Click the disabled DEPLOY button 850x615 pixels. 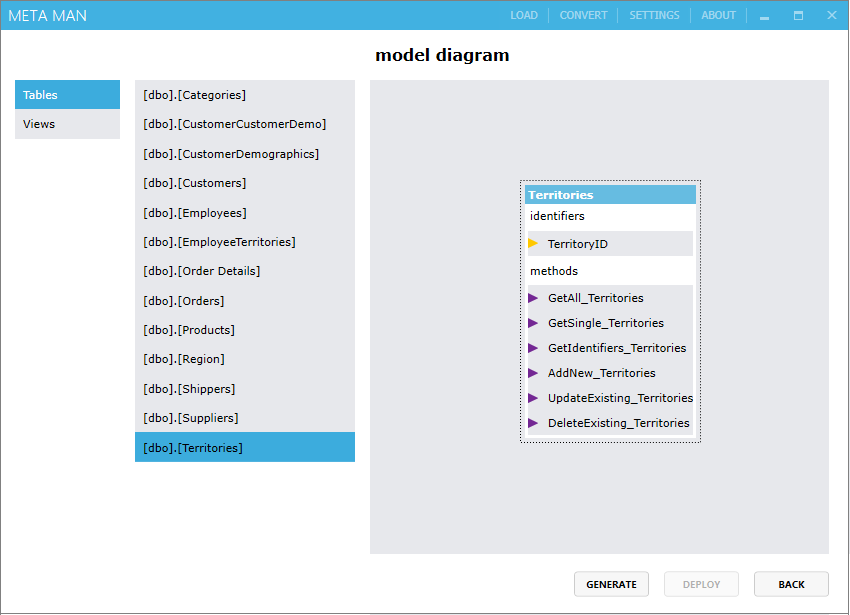[x=701, y=584]
